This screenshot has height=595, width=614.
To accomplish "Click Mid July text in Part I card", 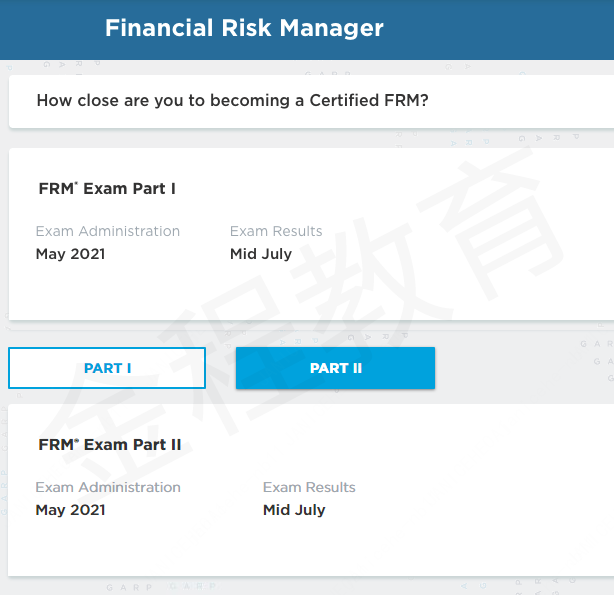I will coord(261,254).
